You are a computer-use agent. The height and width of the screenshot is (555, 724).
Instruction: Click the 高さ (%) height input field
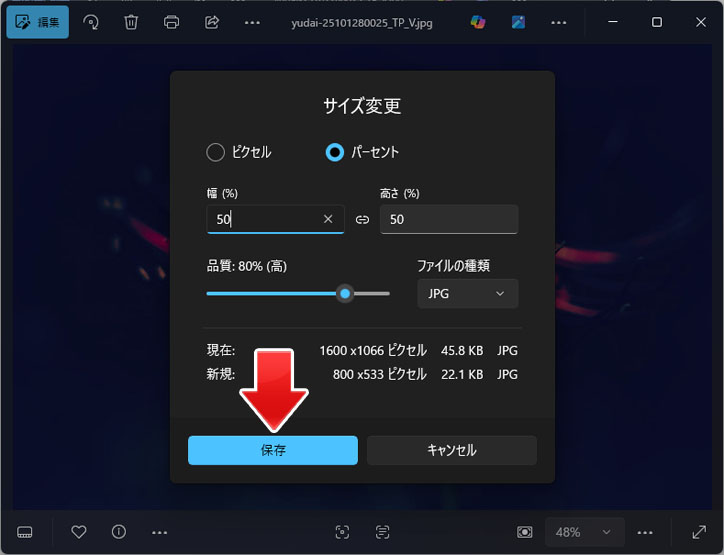[448, 219]
